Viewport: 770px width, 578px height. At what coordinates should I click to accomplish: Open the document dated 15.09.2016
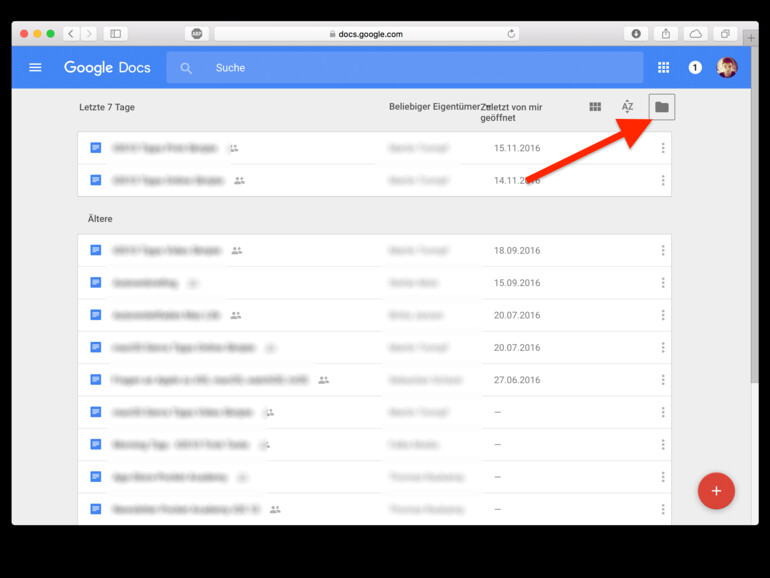(x=374, y=283)
